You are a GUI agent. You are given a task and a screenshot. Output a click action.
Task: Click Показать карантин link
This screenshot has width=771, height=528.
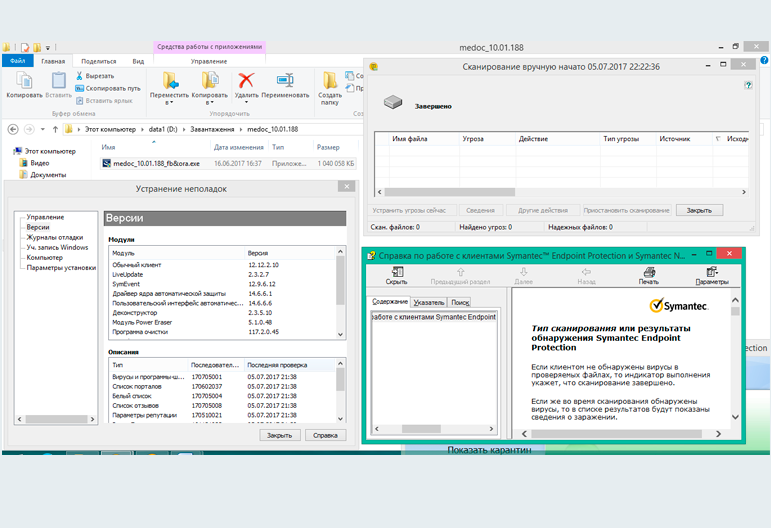[x=489, y=450]
